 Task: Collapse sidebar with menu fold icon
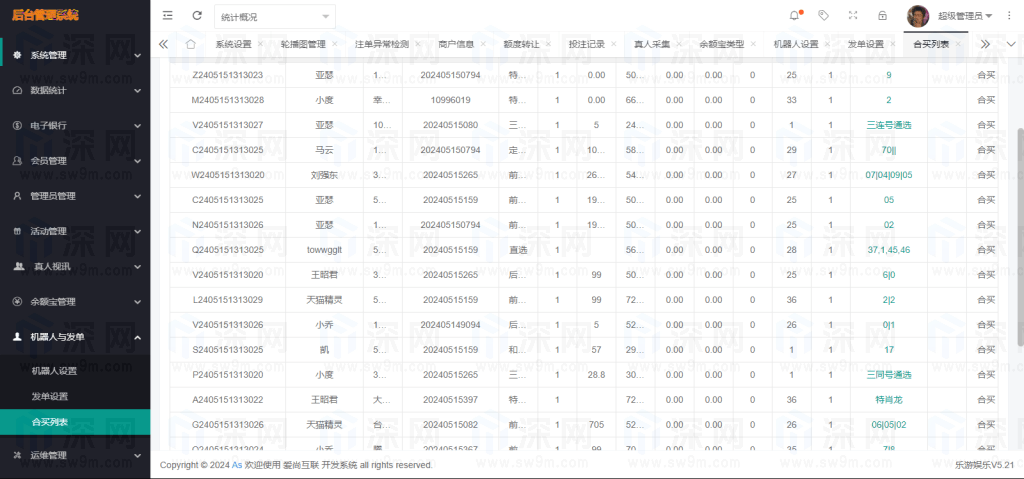168,16
